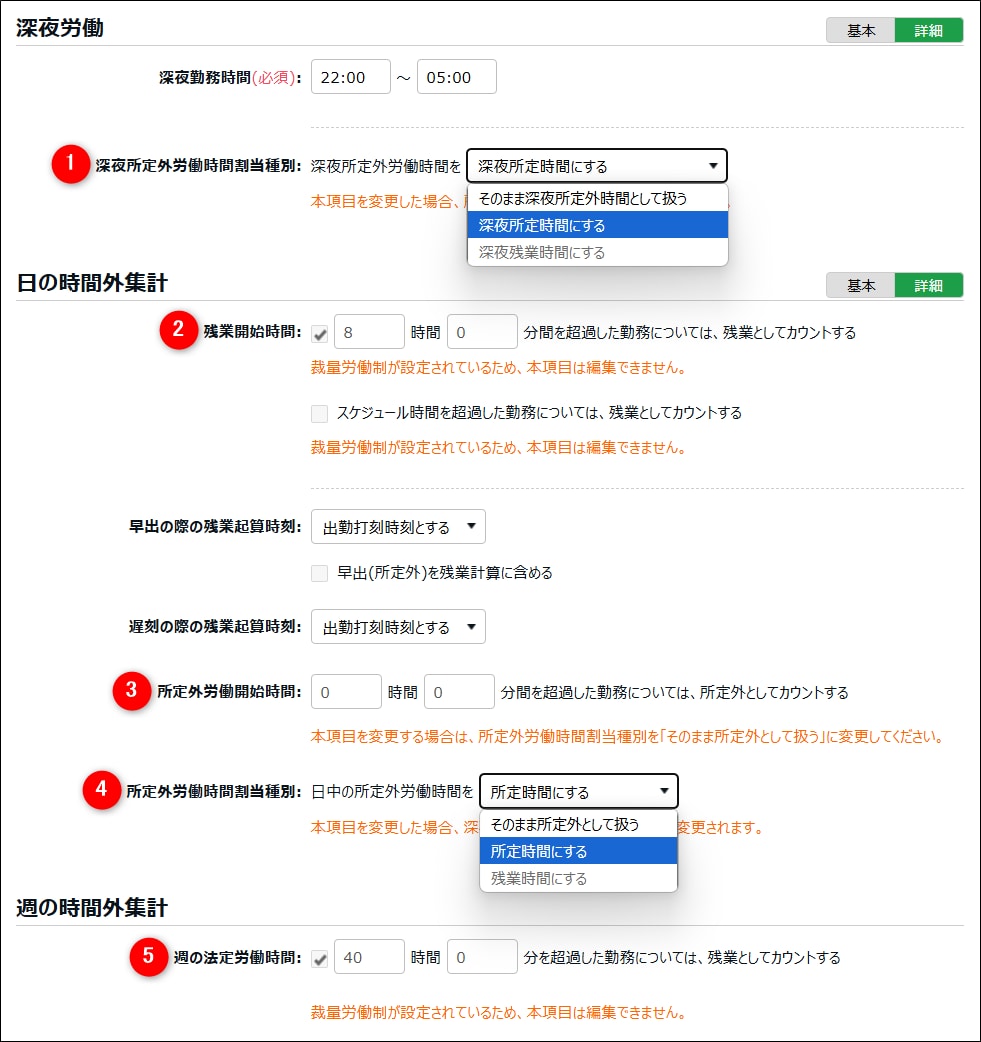981x1042 pixels.
Task: Toggle スケジュール時間を超過した勤務 checkbox
Action: (320, 413)
